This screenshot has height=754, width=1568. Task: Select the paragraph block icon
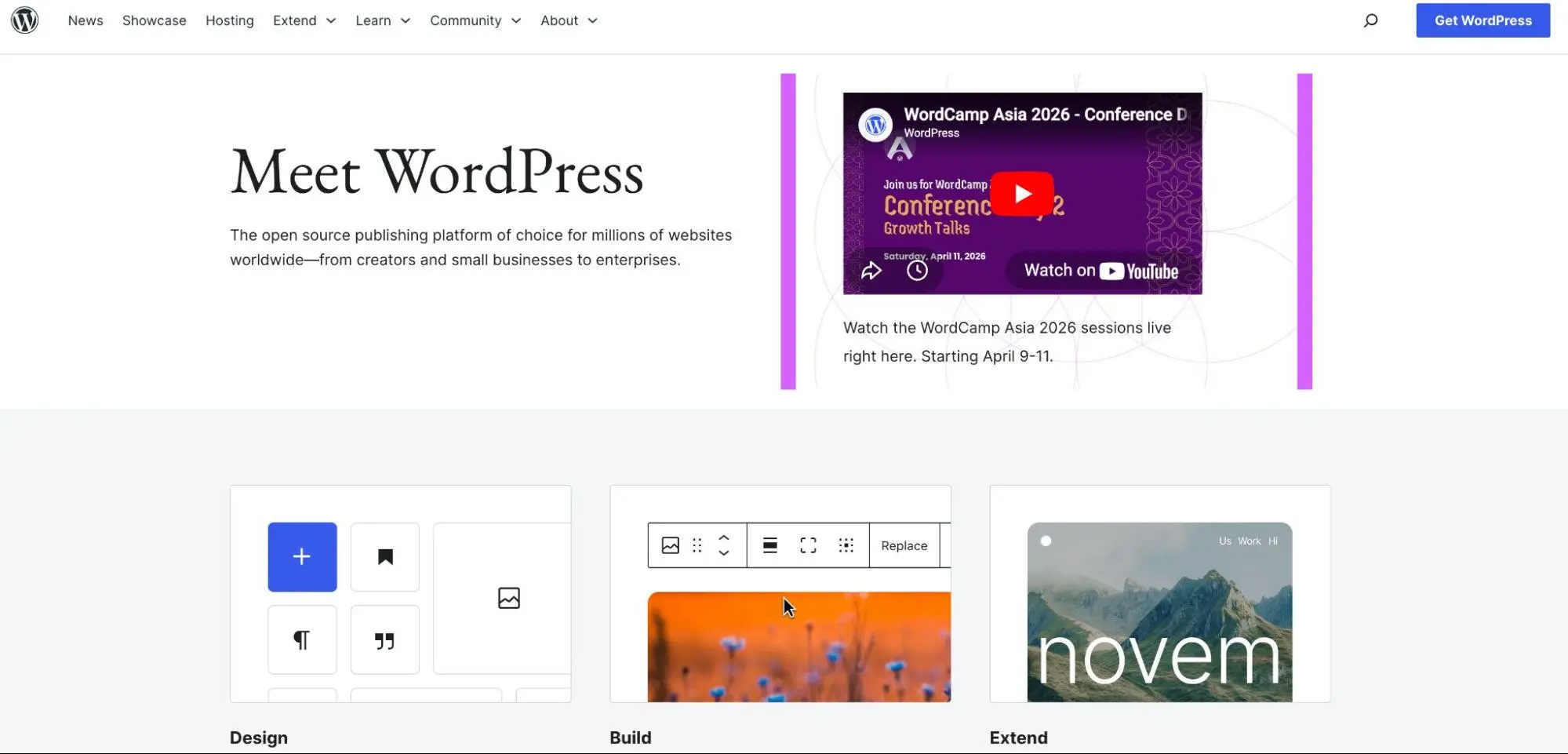302,639
